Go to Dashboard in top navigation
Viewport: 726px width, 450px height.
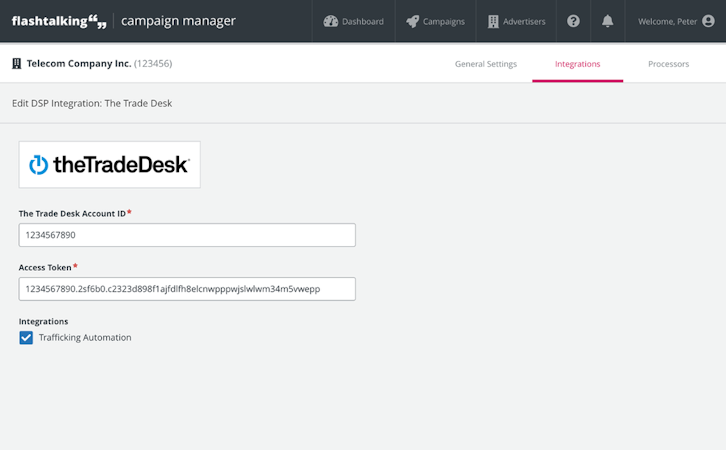354,21
